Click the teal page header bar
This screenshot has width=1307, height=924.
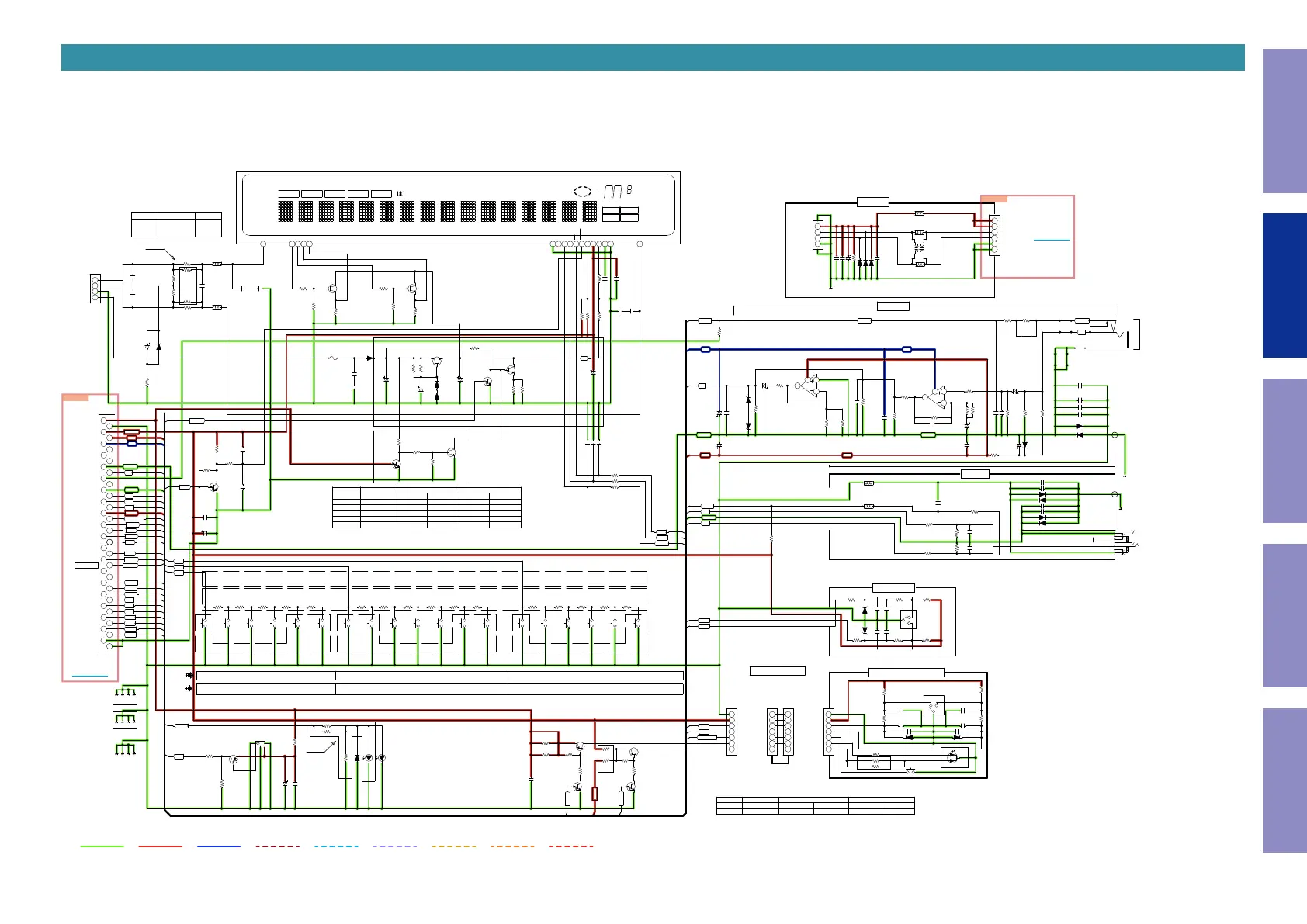[x=653, y=57]
